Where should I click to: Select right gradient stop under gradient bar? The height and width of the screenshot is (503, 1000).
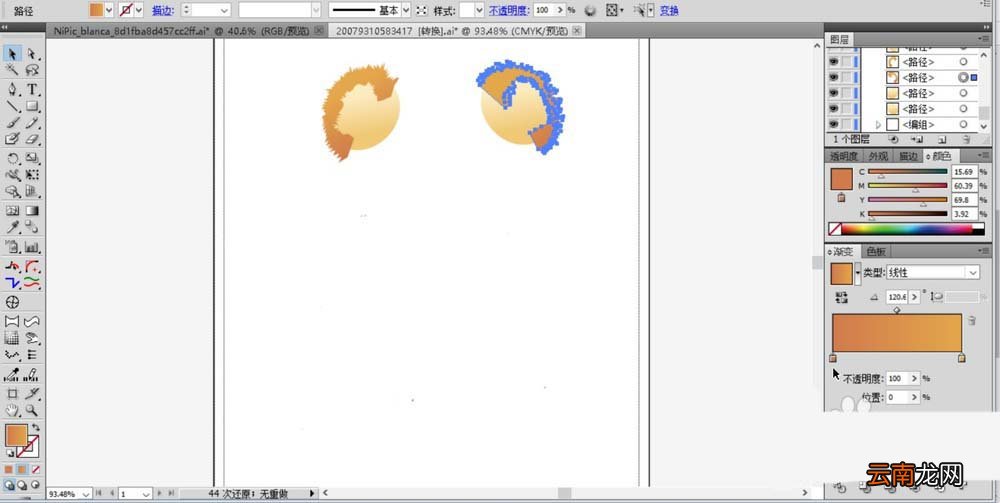[962, 358]
